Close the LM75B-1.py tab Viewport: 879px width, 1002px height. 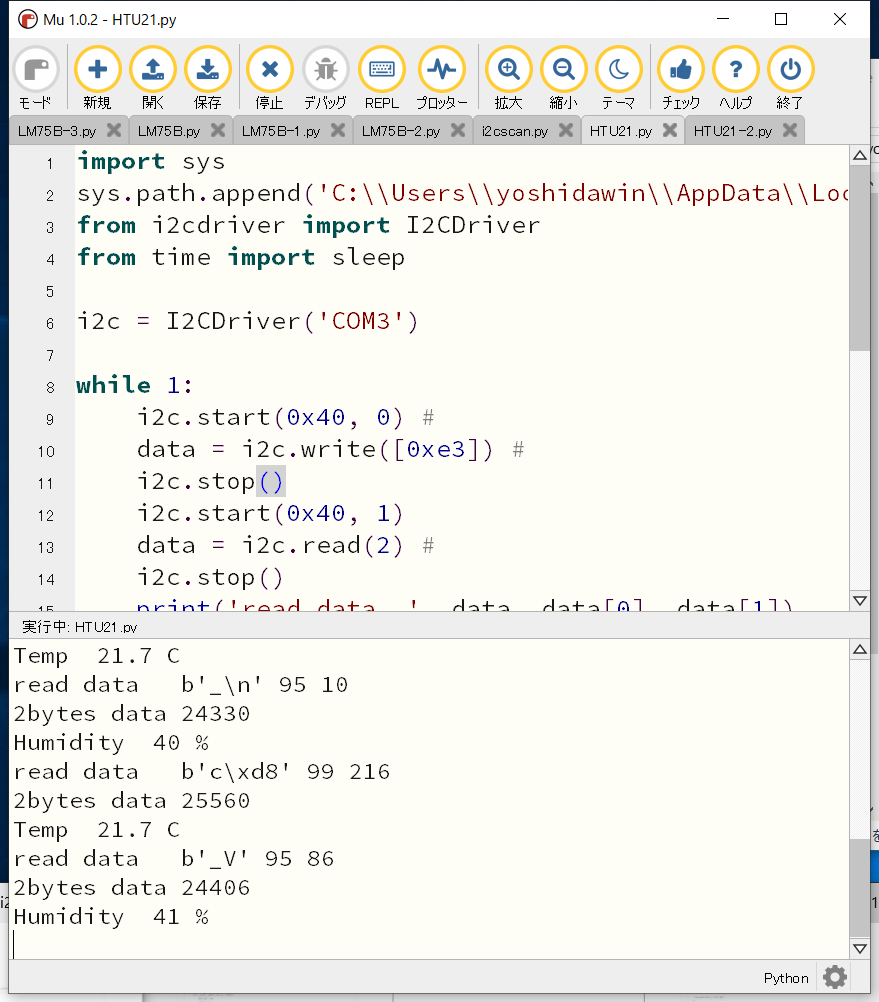(x=338, y=130)
